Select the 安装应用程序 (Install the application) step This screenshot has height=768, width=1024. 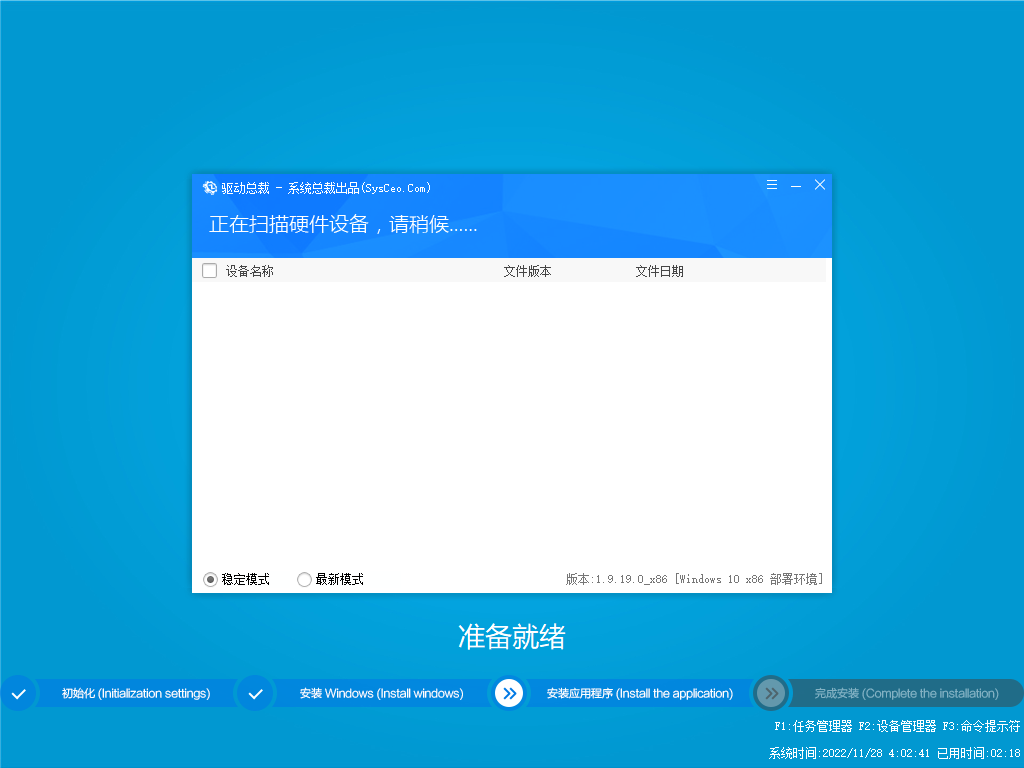pyautogui.click(x=639, y=693)
